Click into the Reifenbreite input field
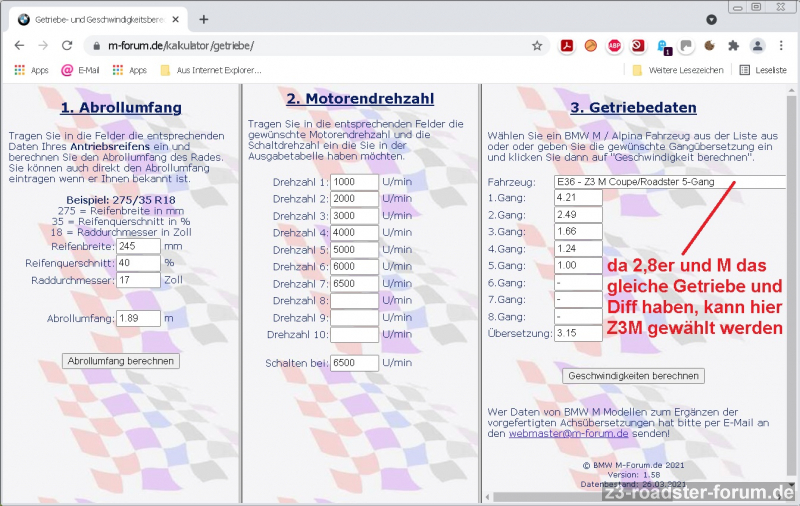Viewport: 800px width, 506px height. [138, 245]
